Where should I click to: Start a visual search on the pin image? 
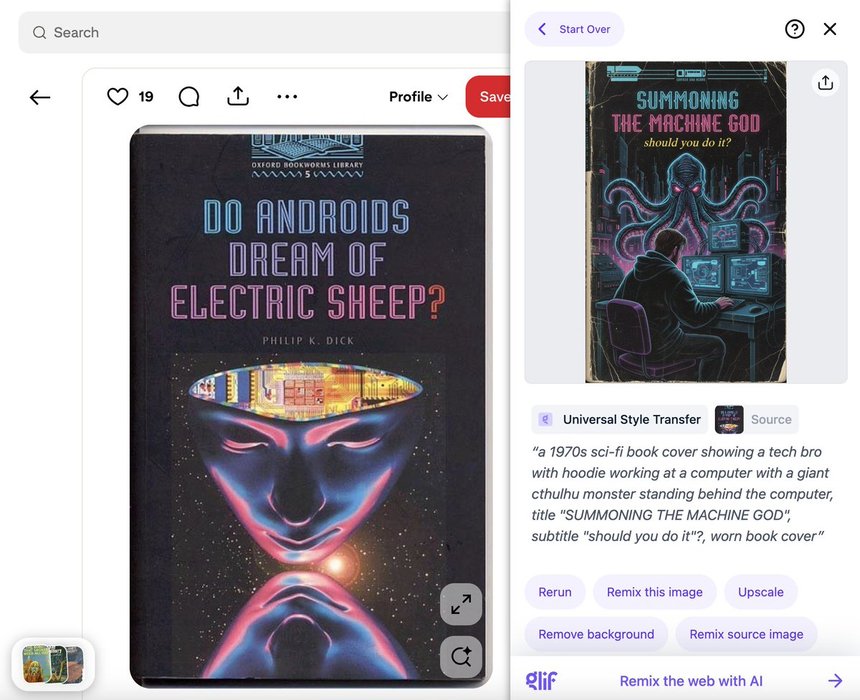[x=461, y=657]
